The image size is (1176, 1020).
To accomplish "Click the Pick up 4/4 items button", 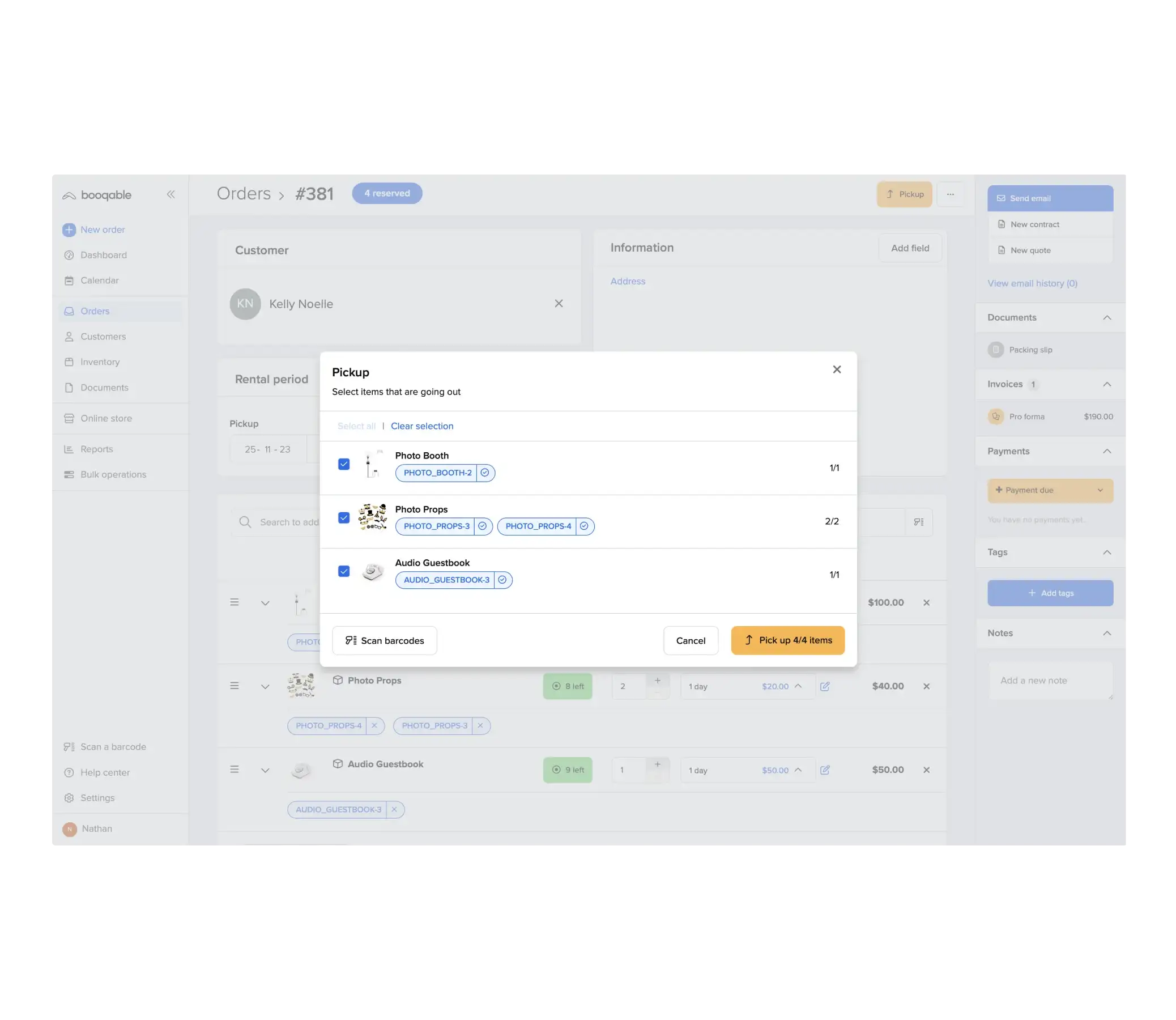I will point(787,640).
